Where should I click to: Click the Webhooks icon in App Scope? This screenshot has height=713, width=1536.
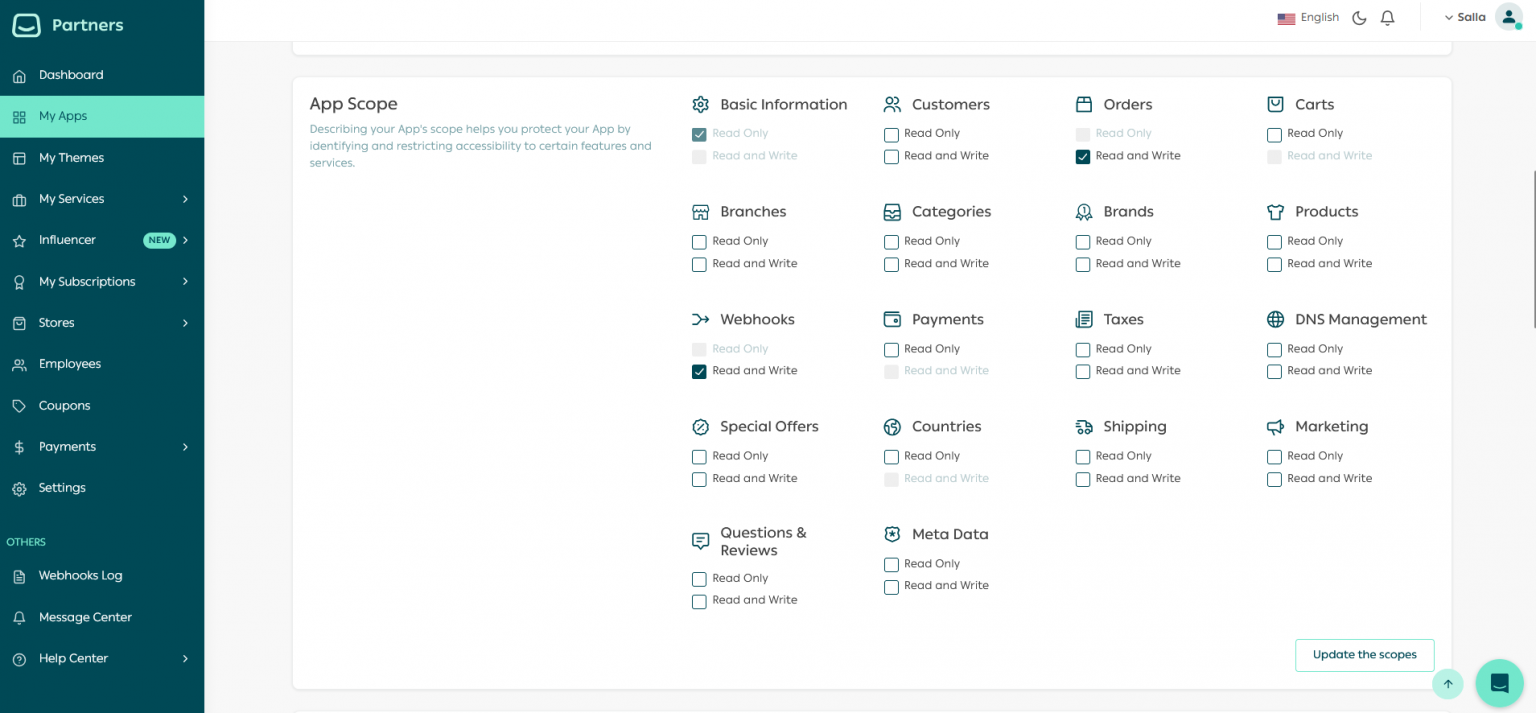click(700, 318)
